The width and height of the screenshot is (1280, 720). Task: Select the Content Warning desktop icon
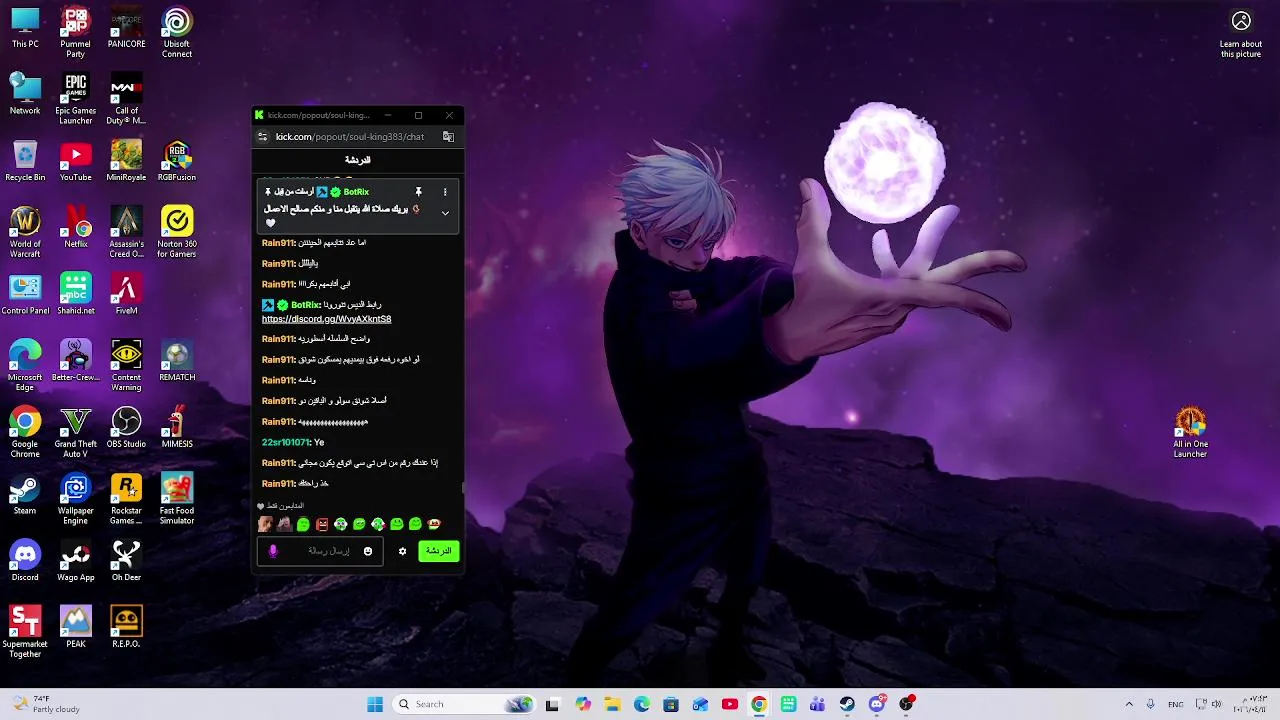(x=126, y=366)
